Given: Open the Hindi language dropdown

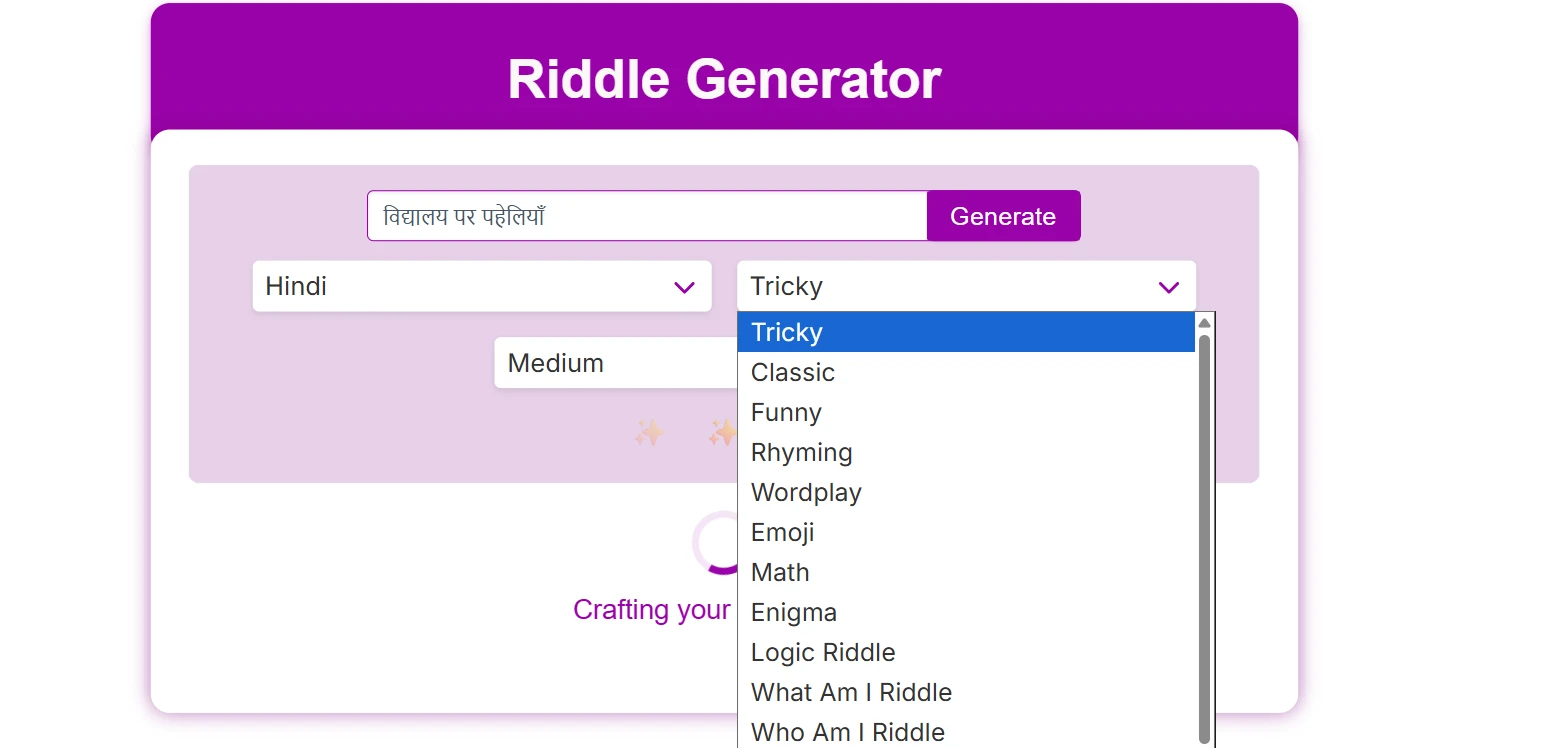Looking at the screenshot, I should pos(481,287).
